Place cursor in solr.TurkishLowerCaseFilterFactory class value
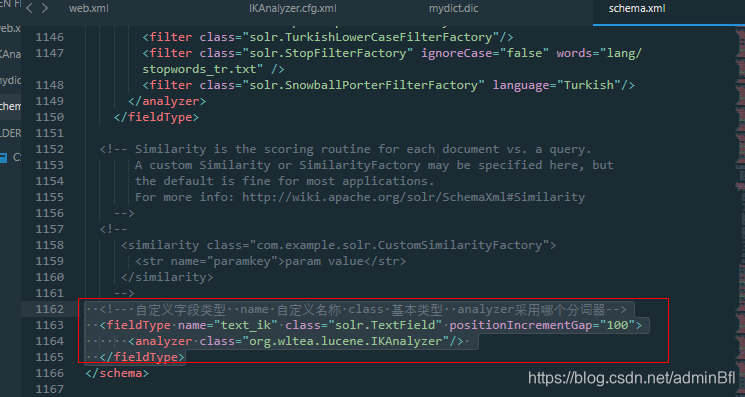 (371, 37)
